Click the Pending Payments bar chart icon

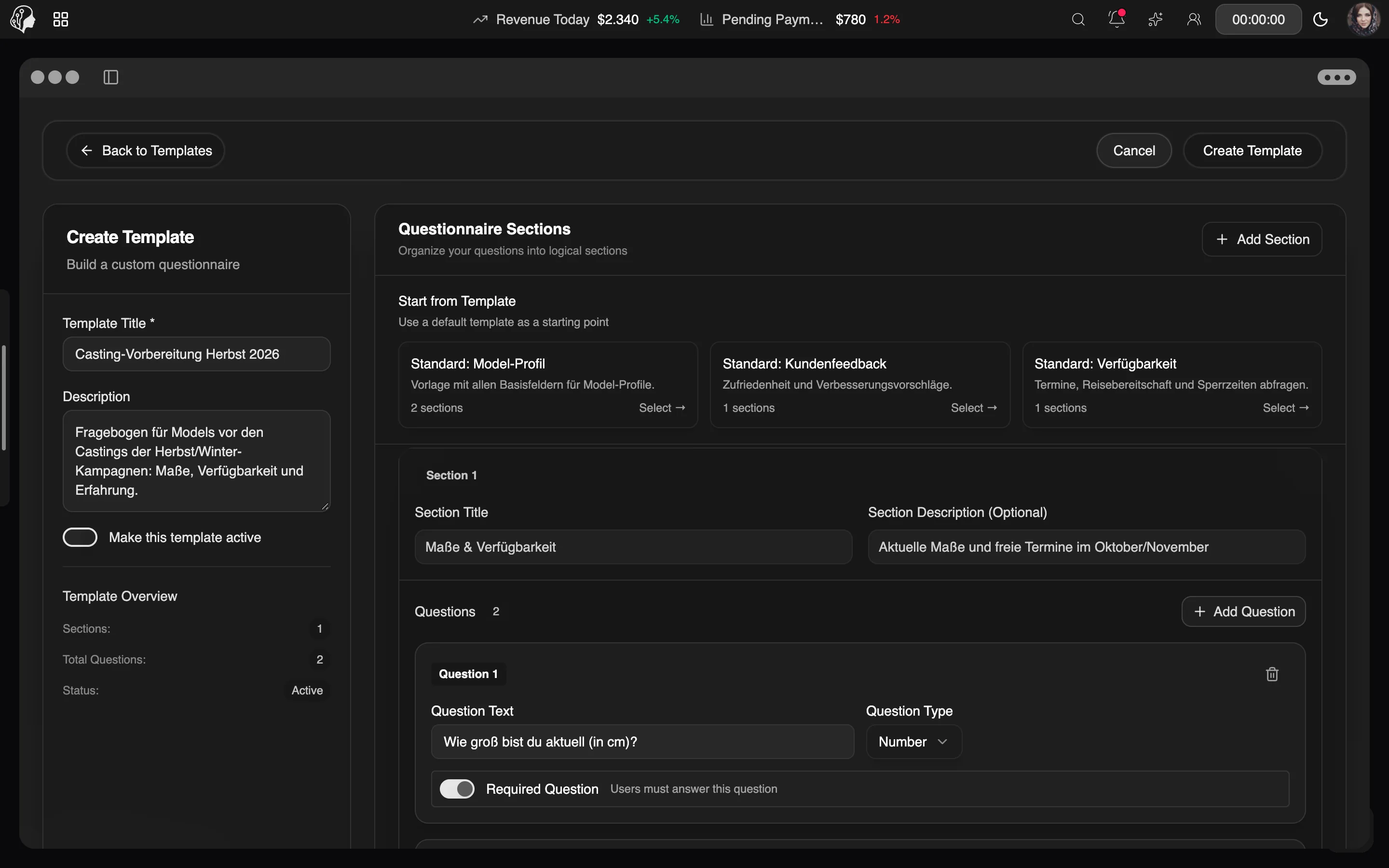(x=707, y=19)
